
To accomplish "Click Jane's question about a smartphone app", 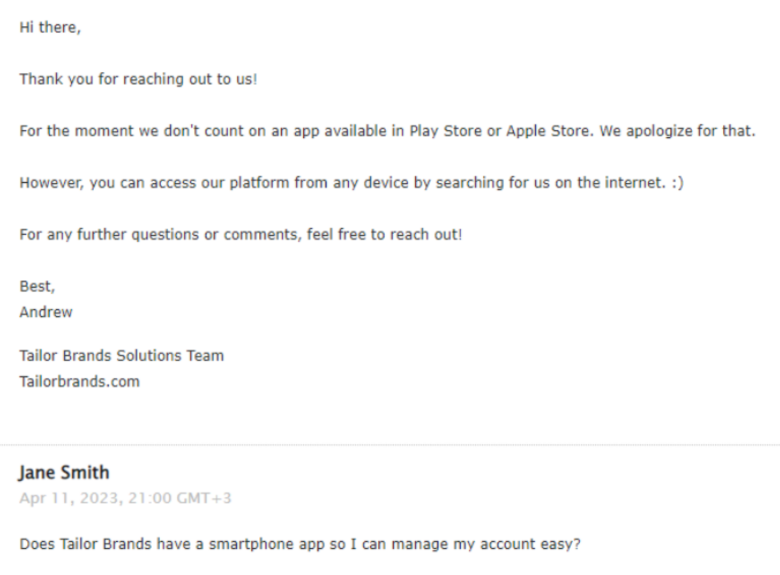I will click(300, 544).
